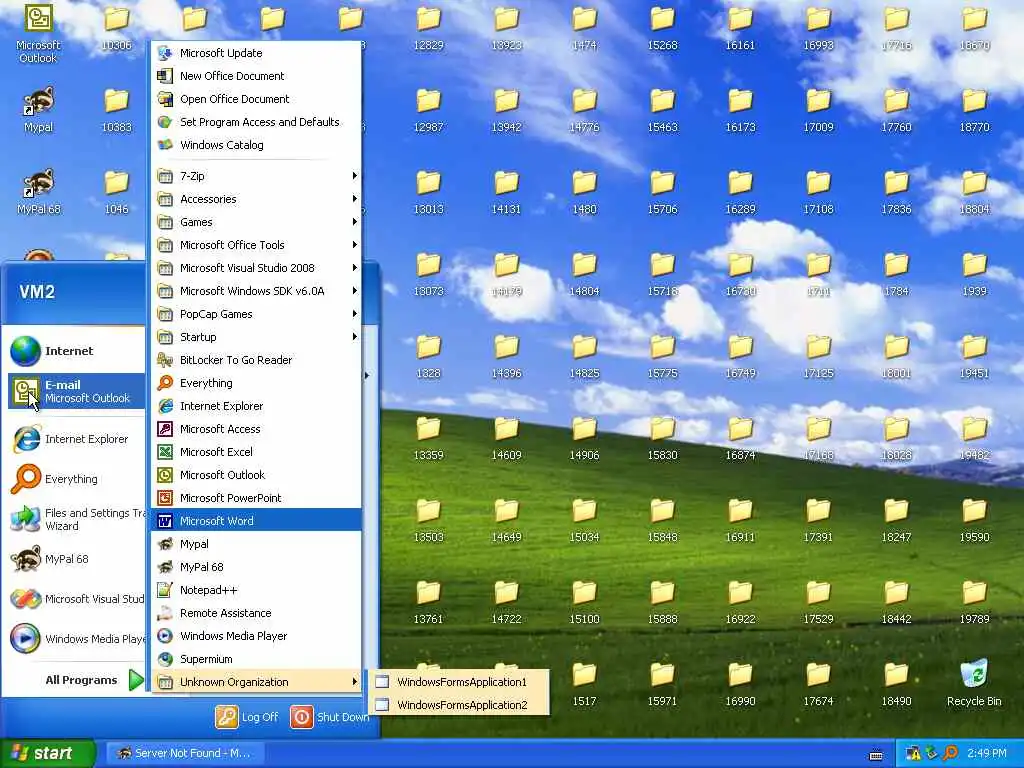Image resolution: width=1024 pixels, height=768 pixels.
Task: Open Remote Assistance entry
Action: pos(256,613)
